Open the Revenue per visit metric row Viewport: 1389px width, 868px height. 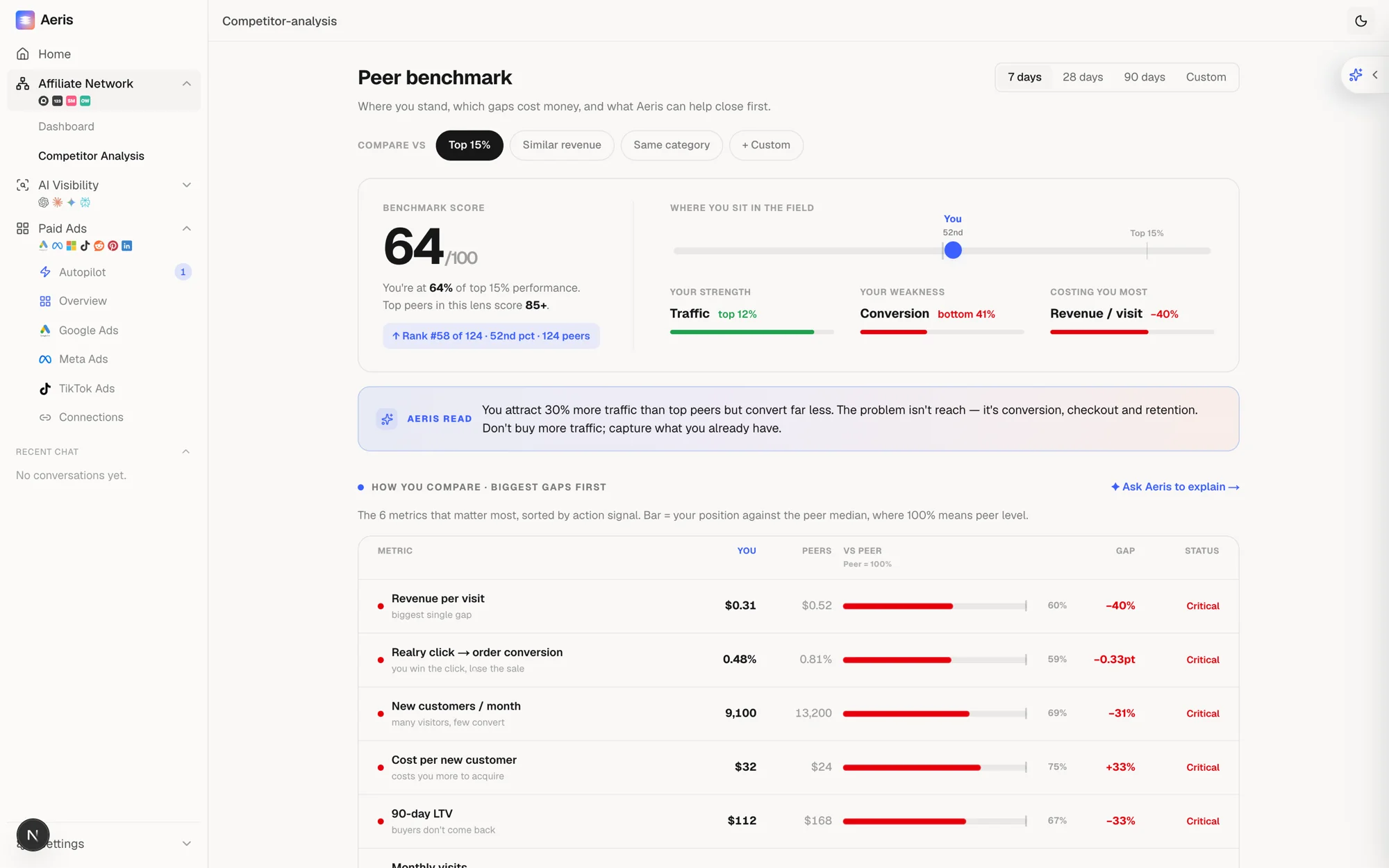(798, 606)
